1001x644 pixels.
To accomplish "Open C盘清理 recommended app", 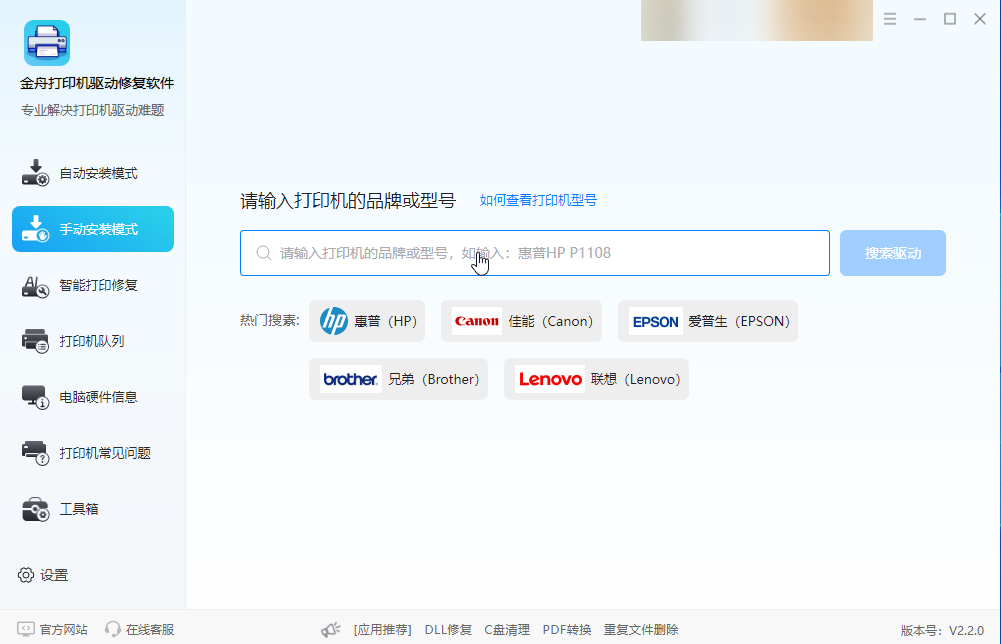I will 507,630.
